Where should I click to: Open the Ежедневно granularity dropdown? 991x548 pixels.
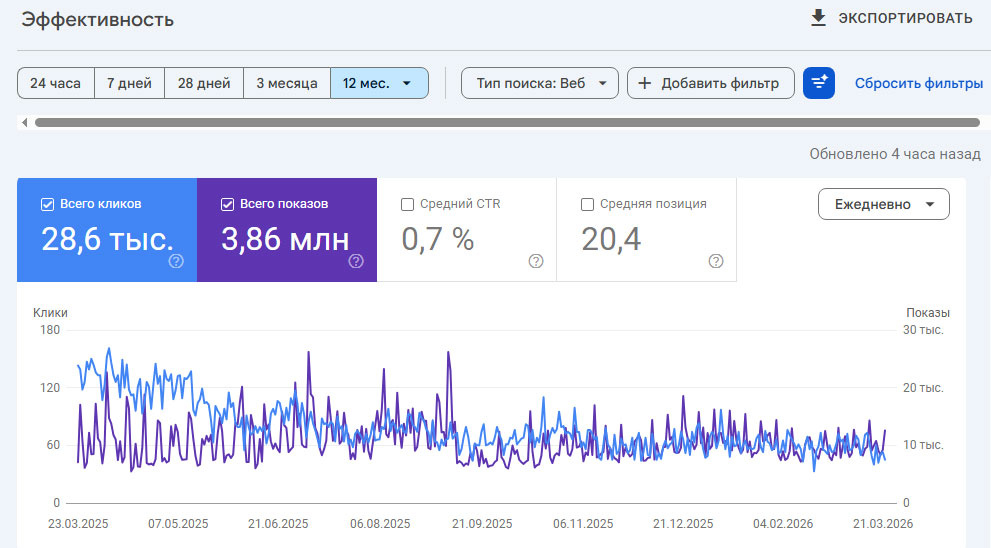tap(883, 204)
